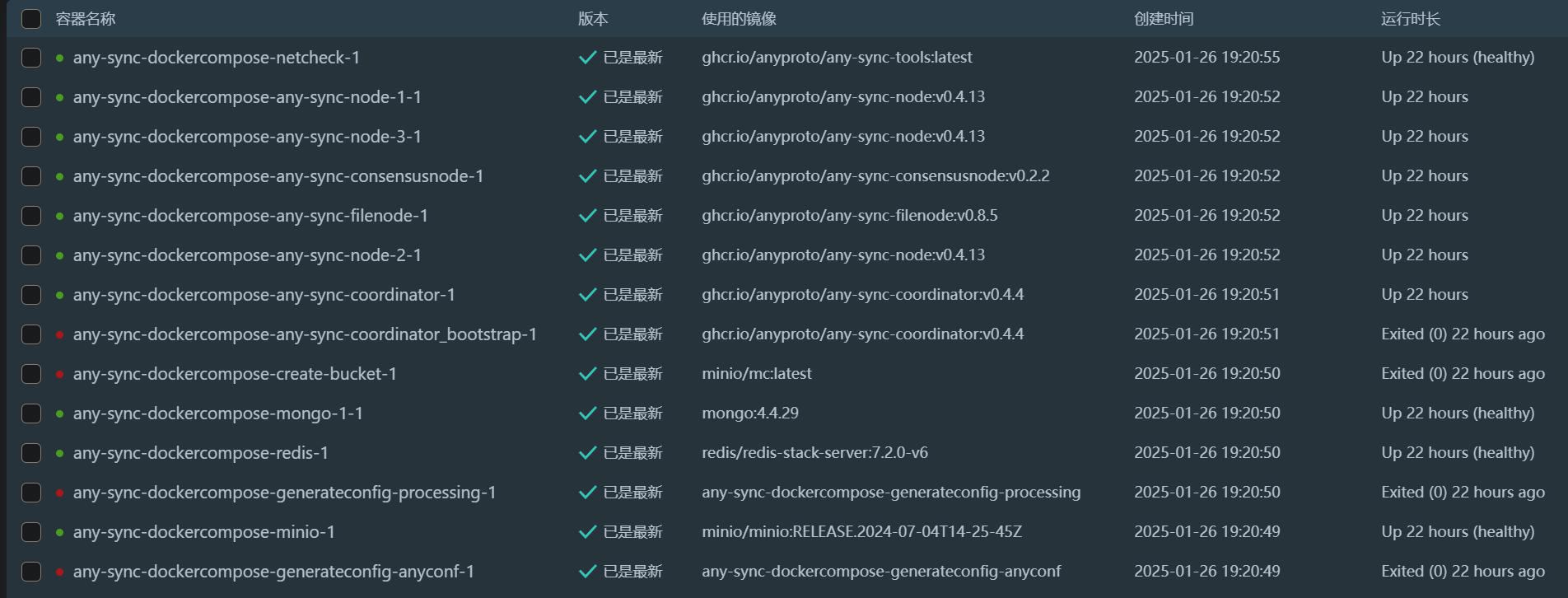
Task: Click version checkmark in mongo-1-1 row
Action: coord(588,413)
